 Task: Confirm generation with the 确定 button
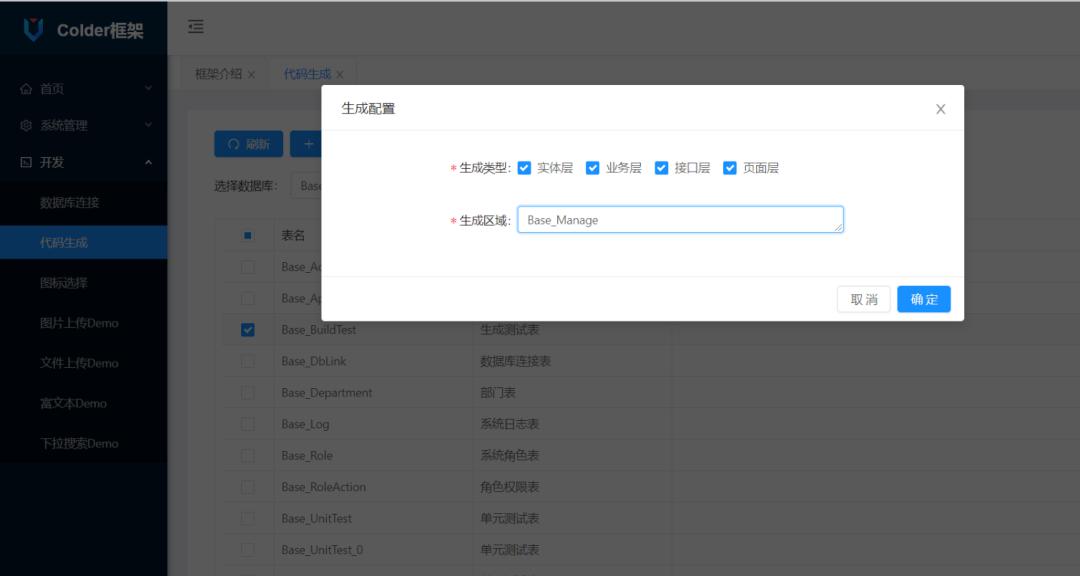[x=923, y=298]
